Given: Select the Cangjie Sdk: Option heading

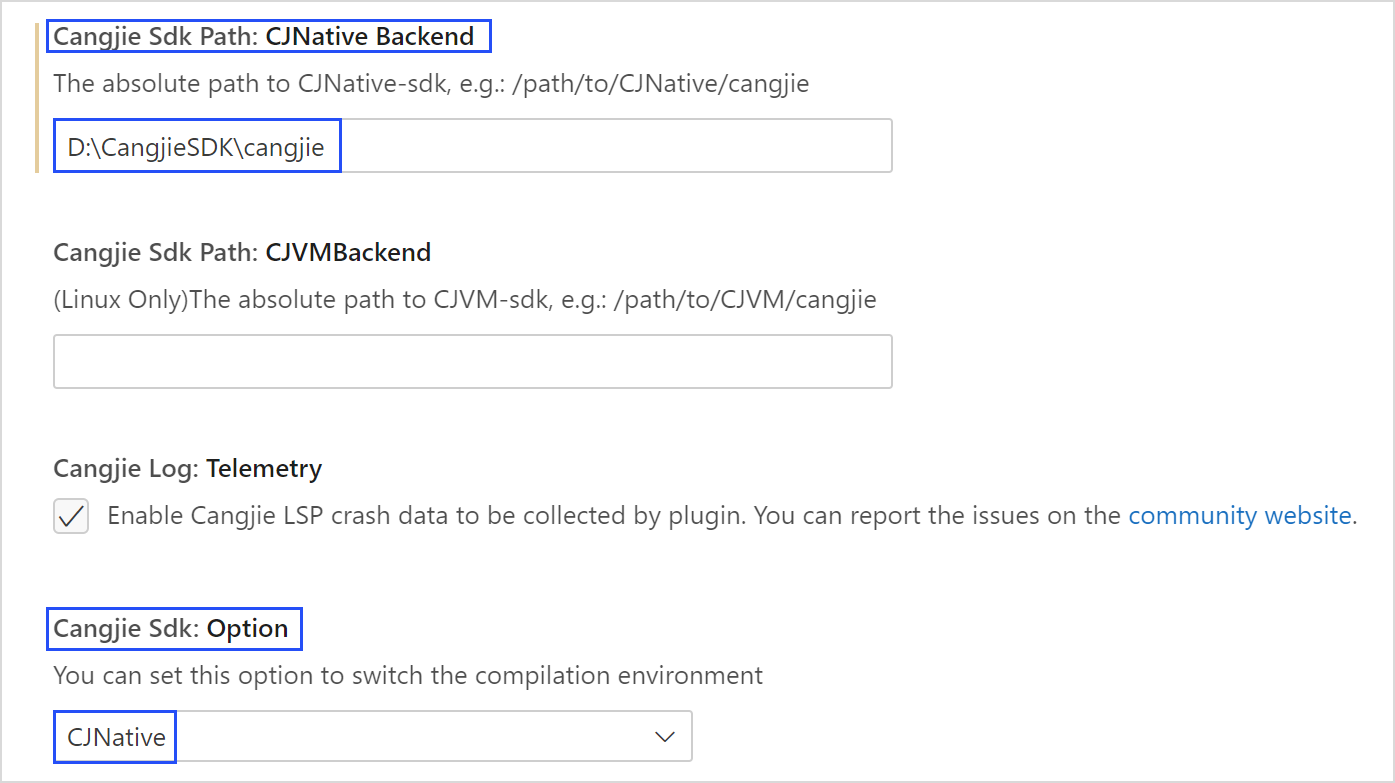Looking at the screenshot, I should (171, 629).
